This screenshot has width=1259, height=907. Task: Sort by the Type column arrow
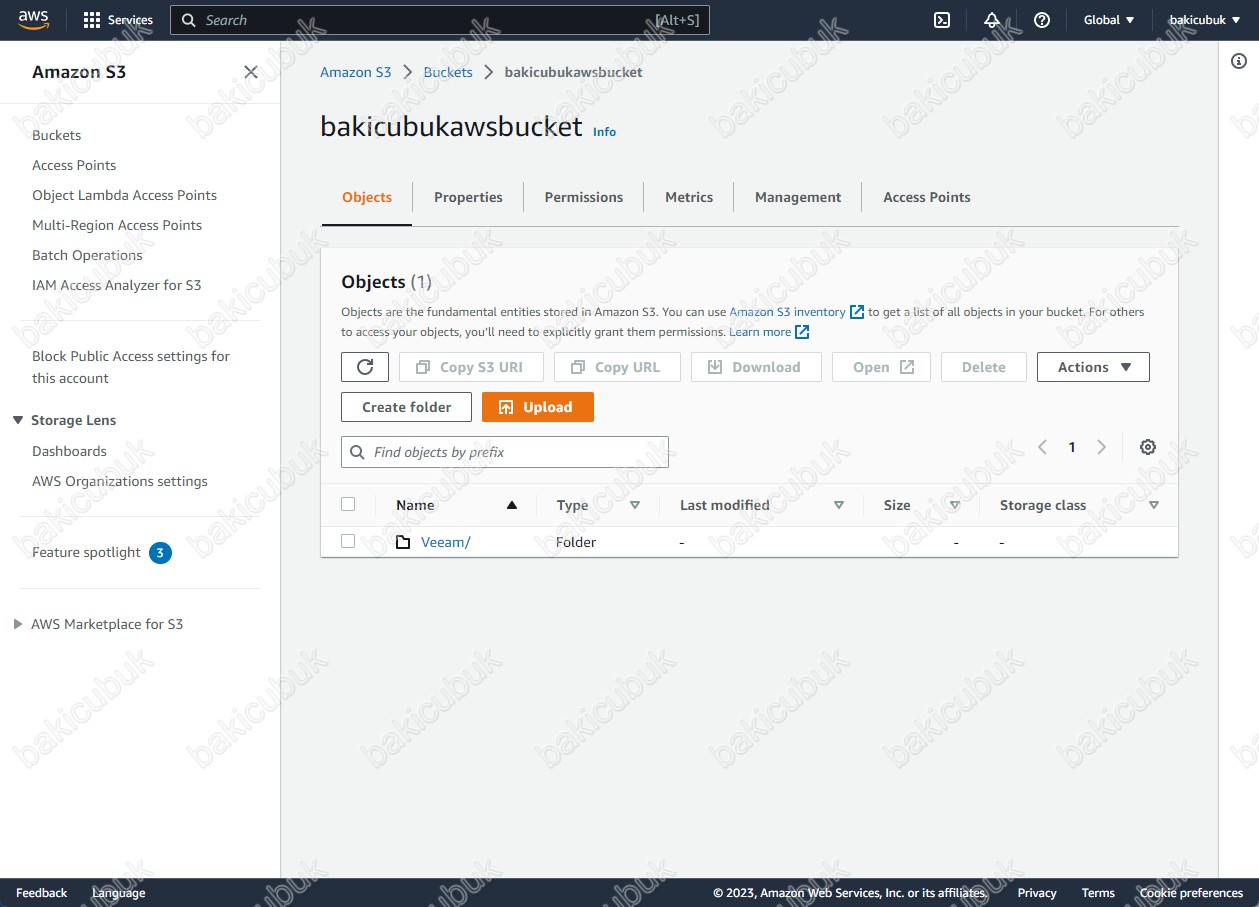click(x=635, y=505)
